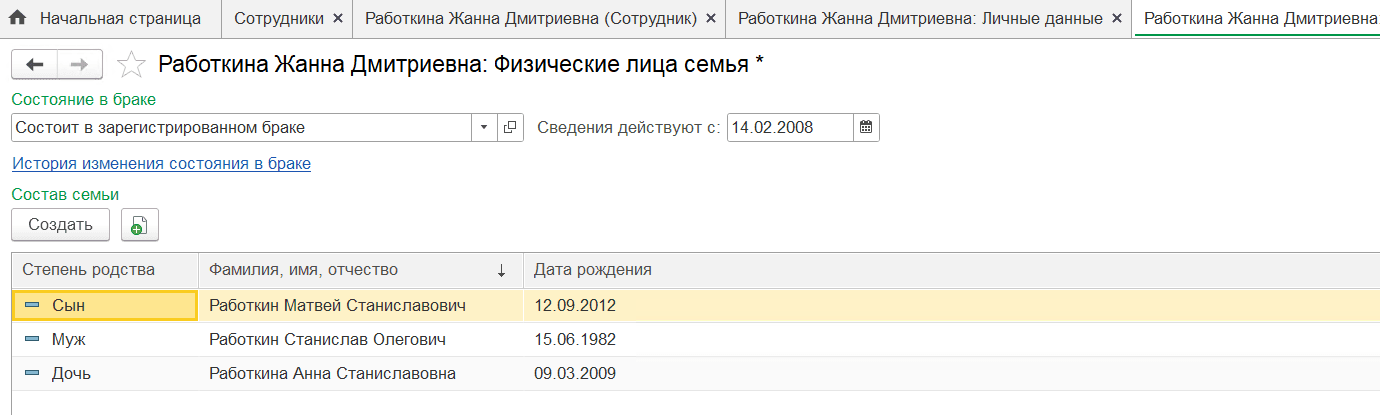
Task: Copy family member with green plus document icon
Action: click(140, 225)
